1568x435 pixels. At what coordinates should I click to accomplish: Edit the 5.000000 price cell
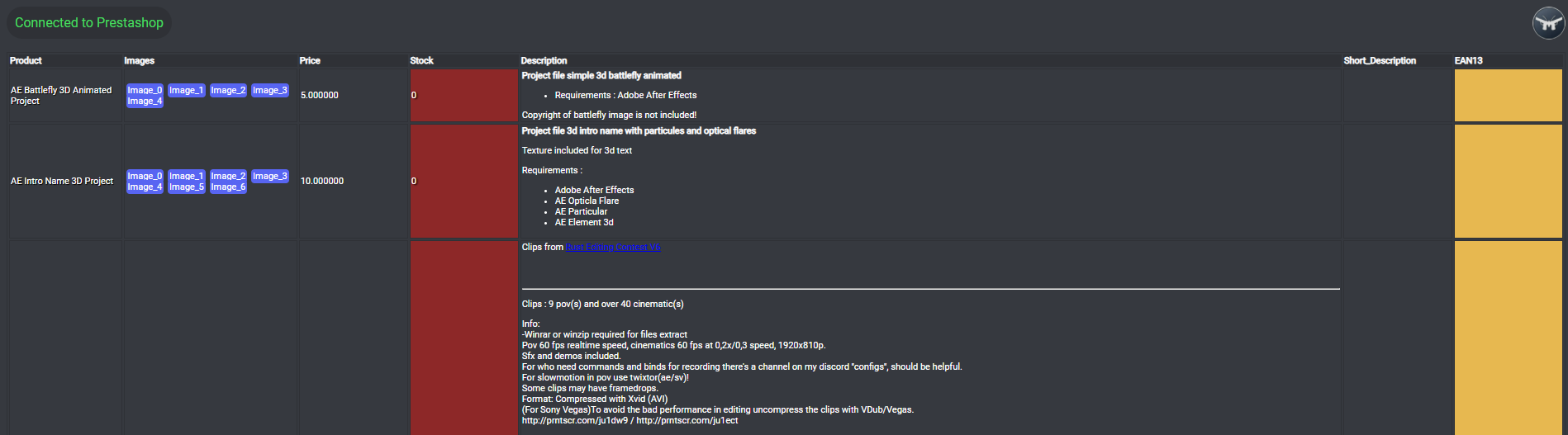320,95
